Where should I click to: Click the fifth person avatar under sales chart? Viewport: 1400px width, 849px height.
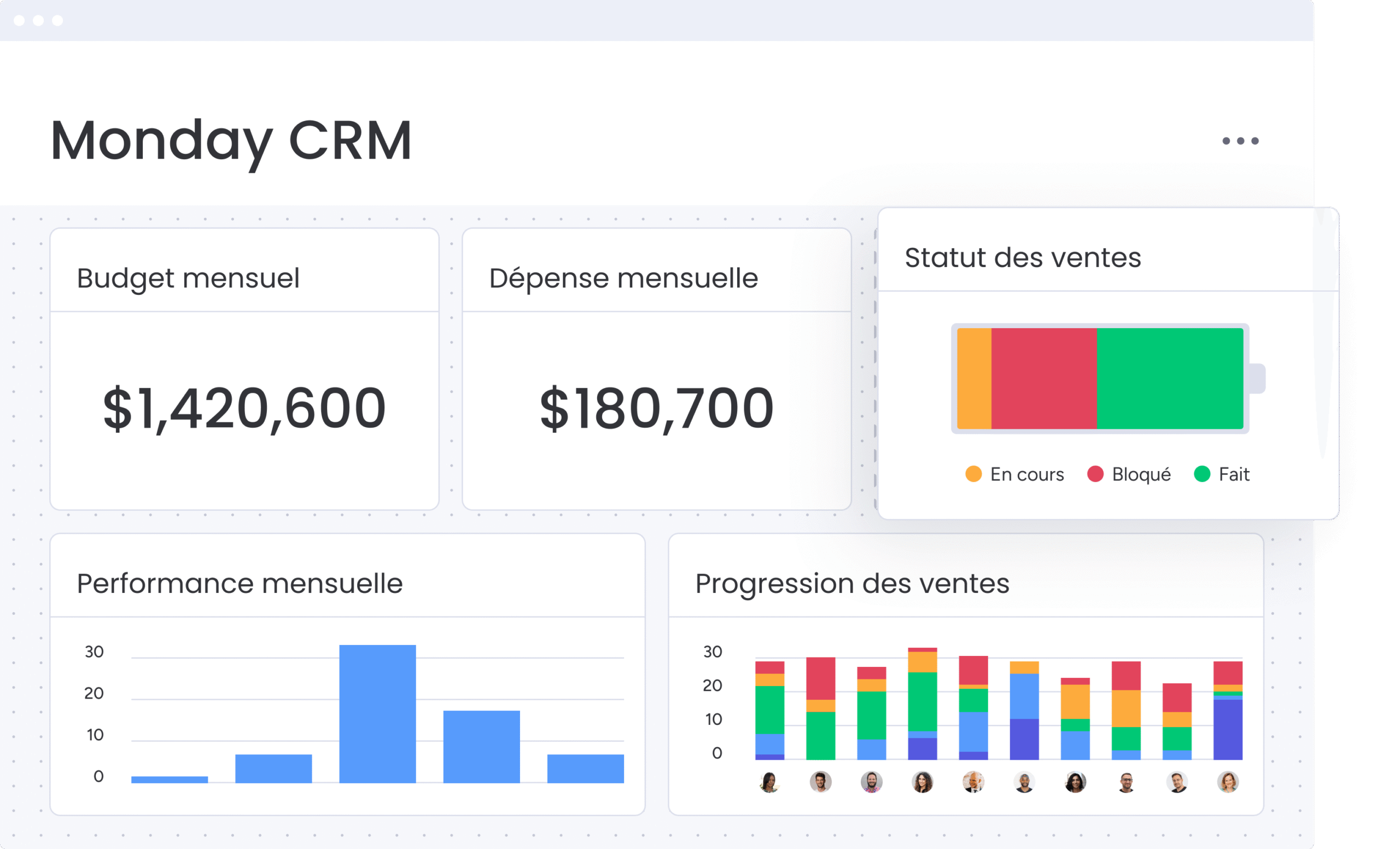pos(973,782)
